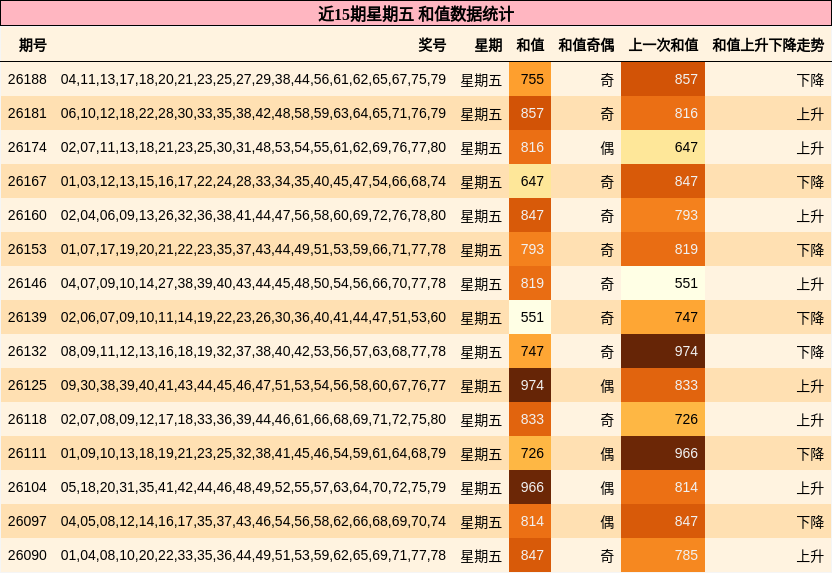
Task: Select issue number 26153
Action: point(28,249)
